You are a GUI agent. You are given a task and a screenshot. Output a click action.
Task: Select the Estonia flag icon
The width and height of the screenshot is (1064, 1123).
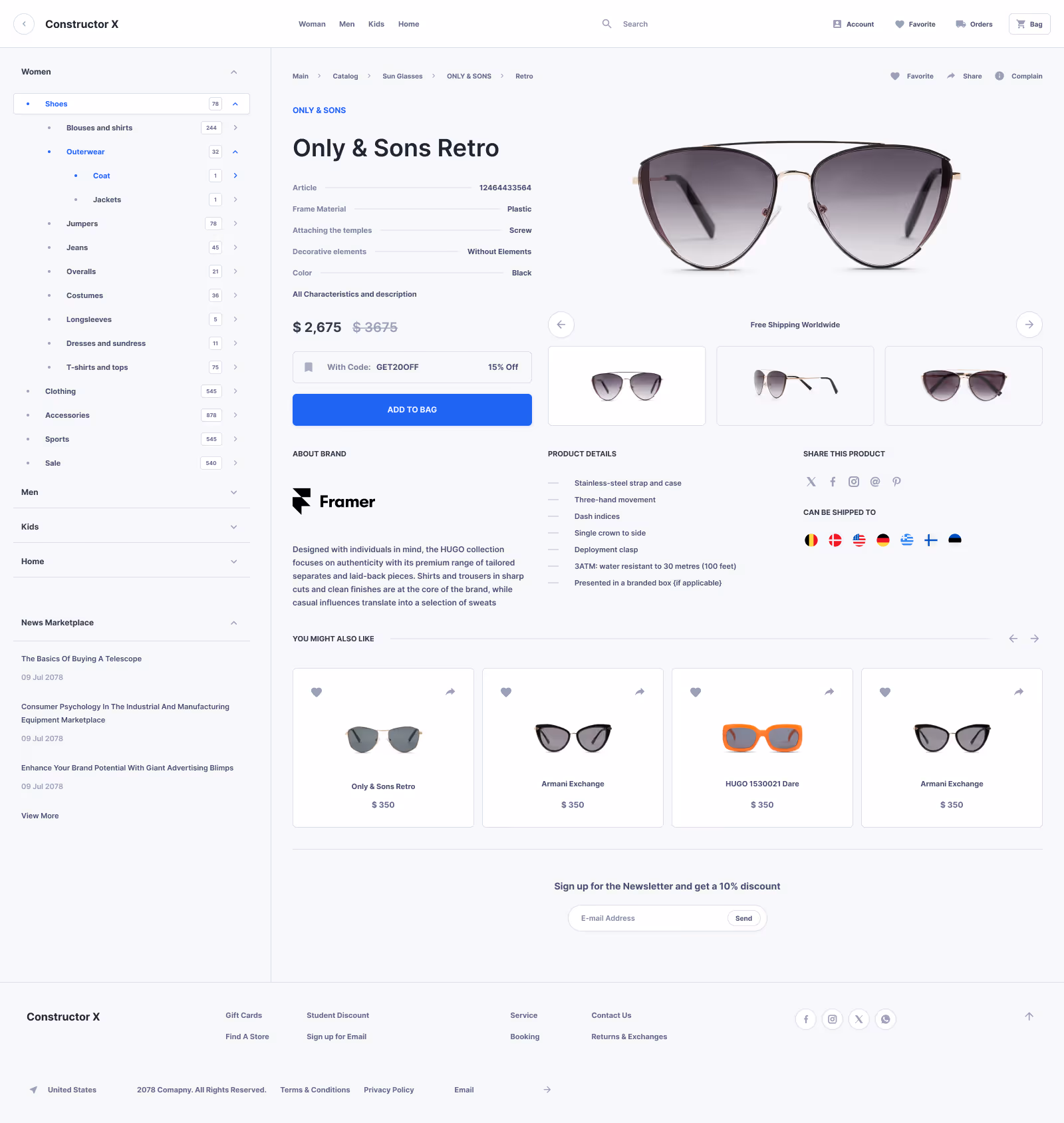coord(955,540)
